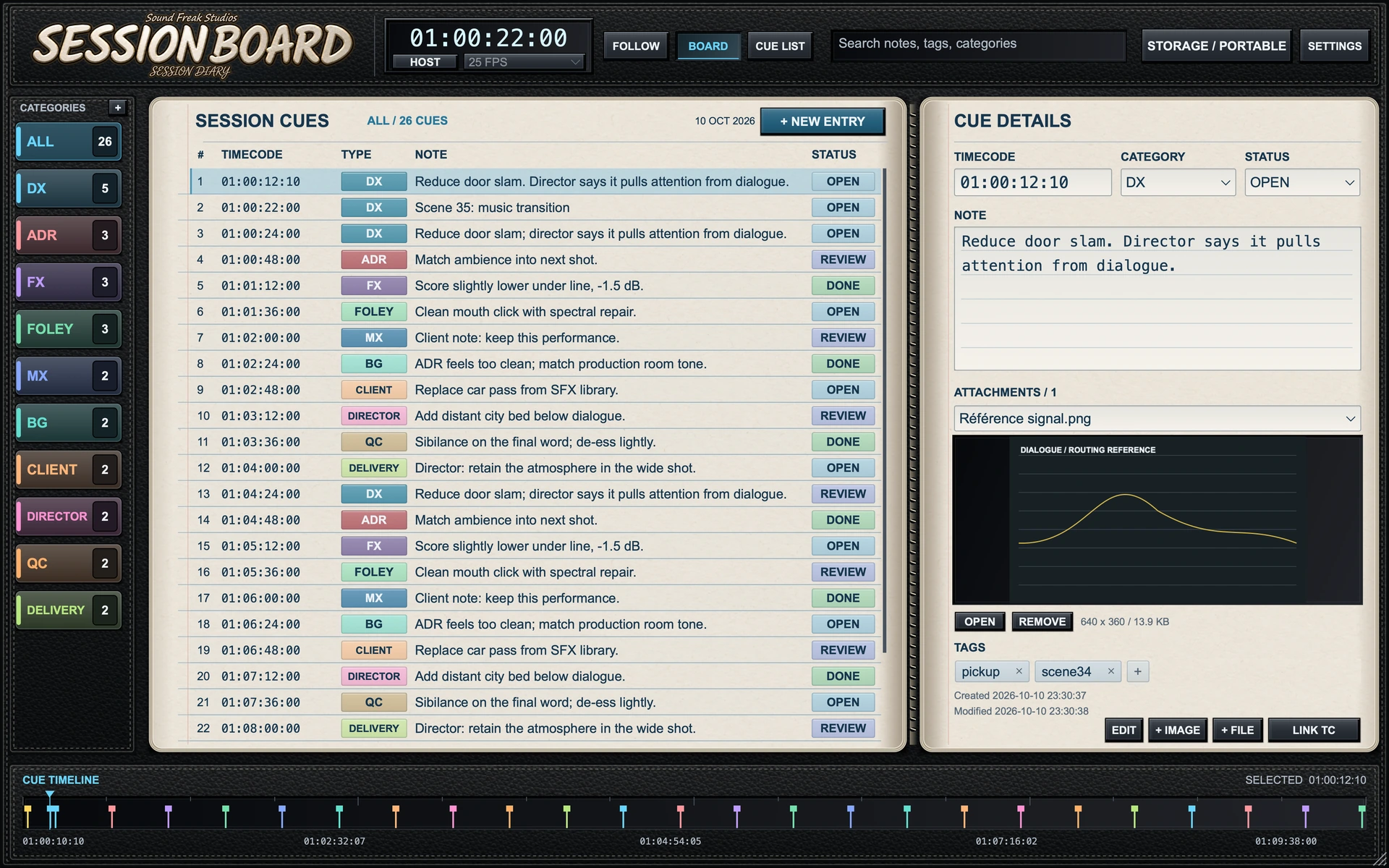
Task: Select the DIRECTOR category filter
Action: 68,516
